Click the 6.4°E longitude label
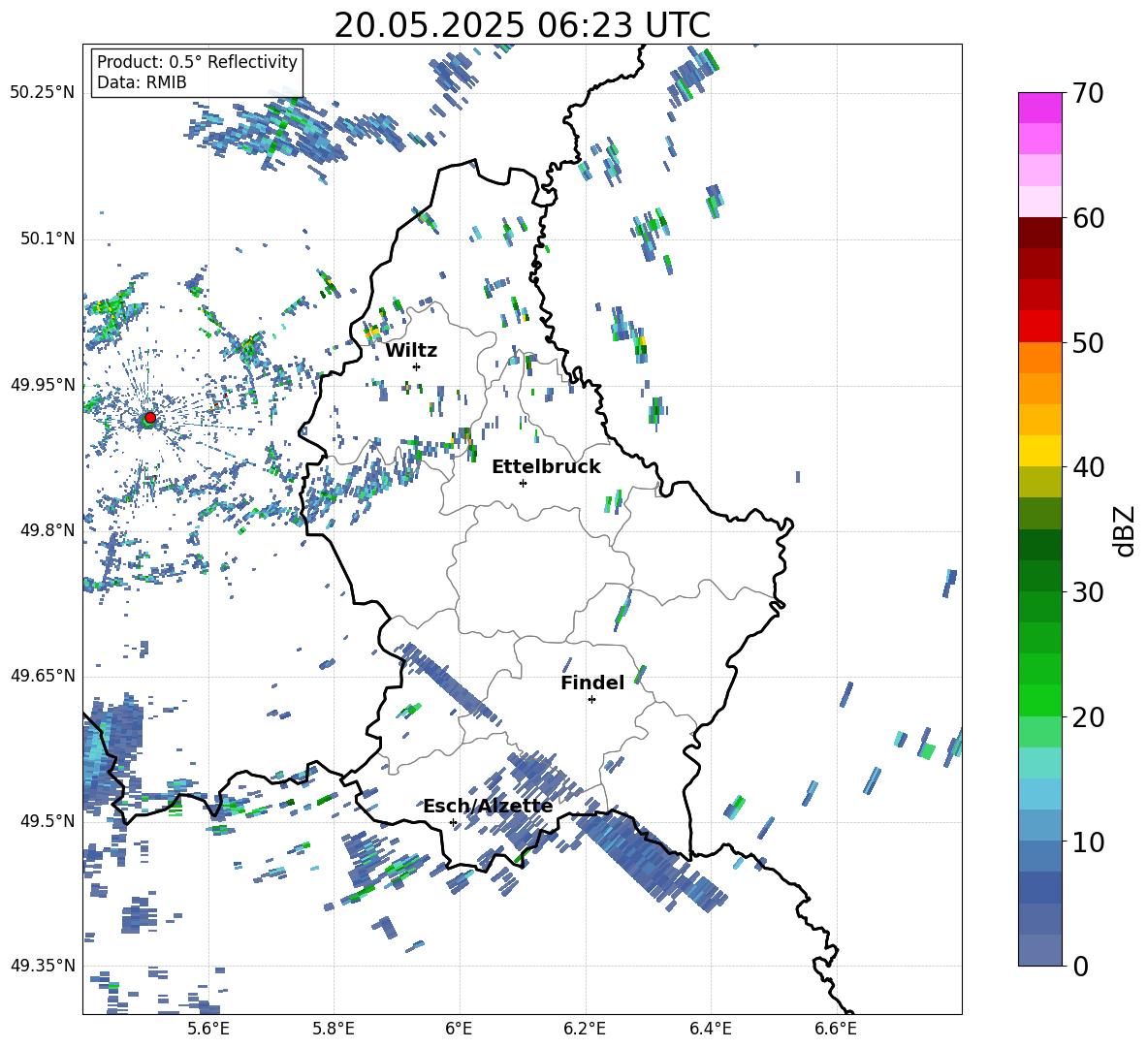This screenshot has height=1048, width=1148. tap(710, 1029)
